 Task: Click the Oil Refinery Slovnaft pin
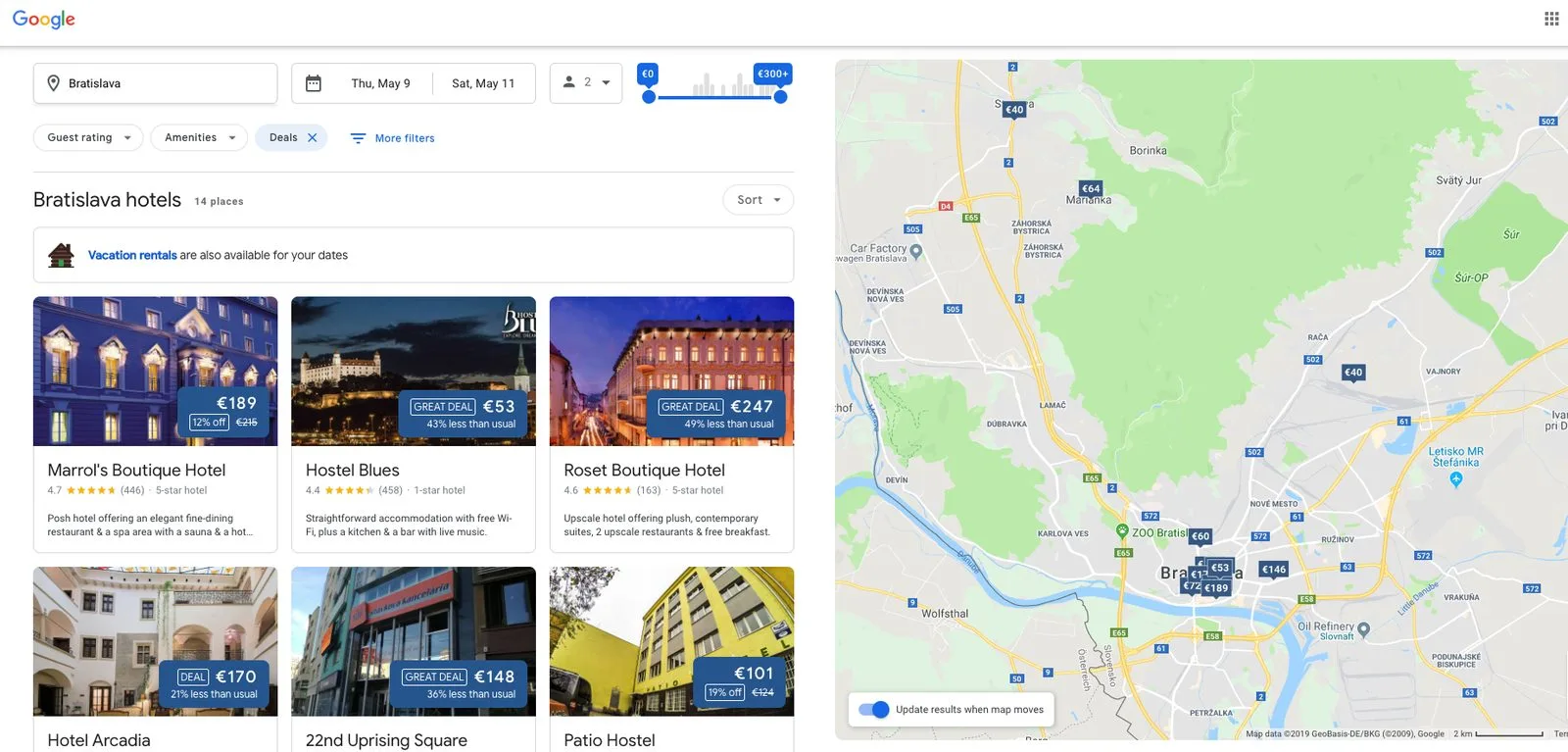coord(1363,629)
